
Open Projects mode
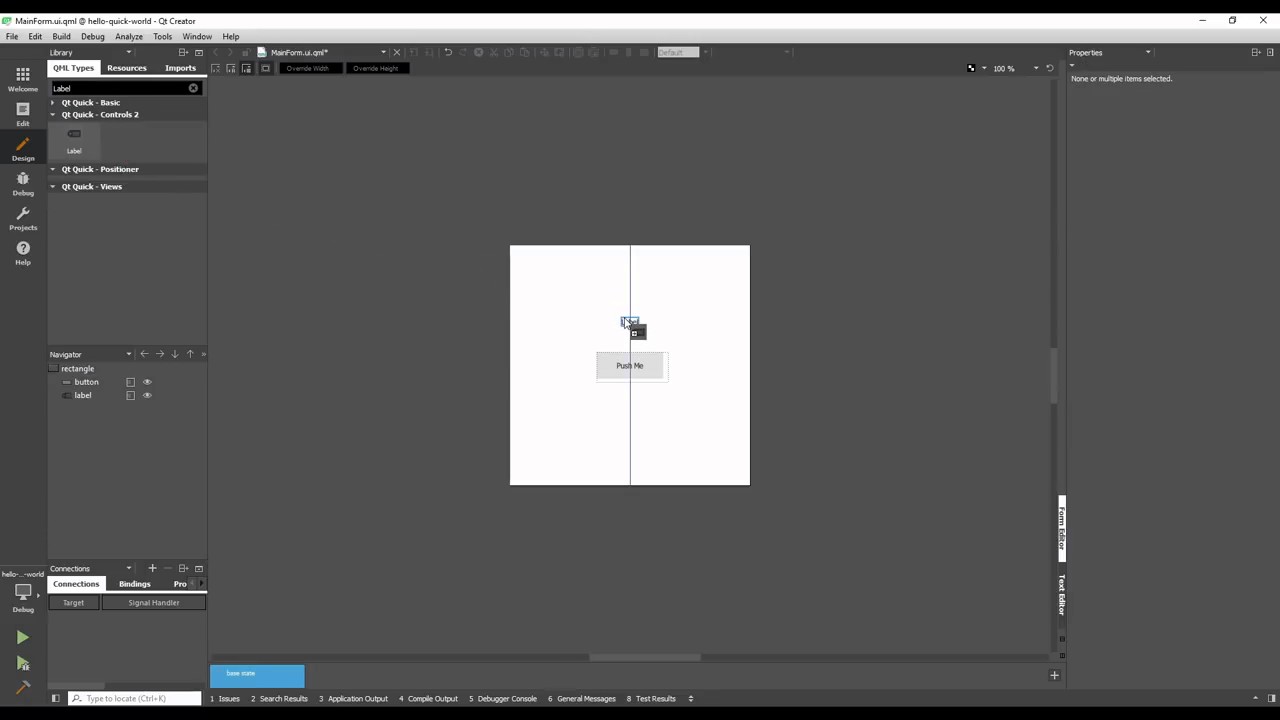pyautogui.click(x=22, y=218)
